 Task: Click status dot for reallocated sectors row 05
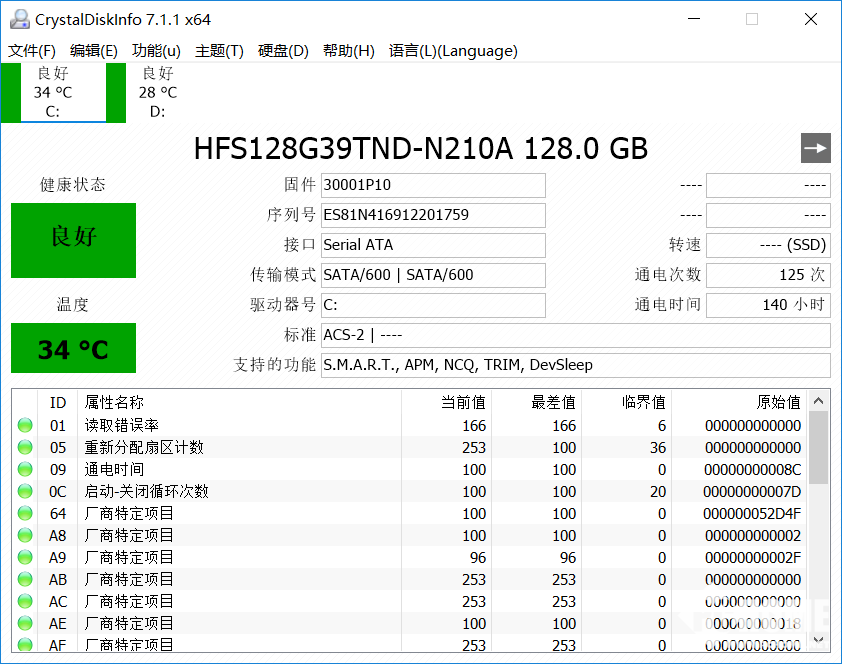coord(25,447)
